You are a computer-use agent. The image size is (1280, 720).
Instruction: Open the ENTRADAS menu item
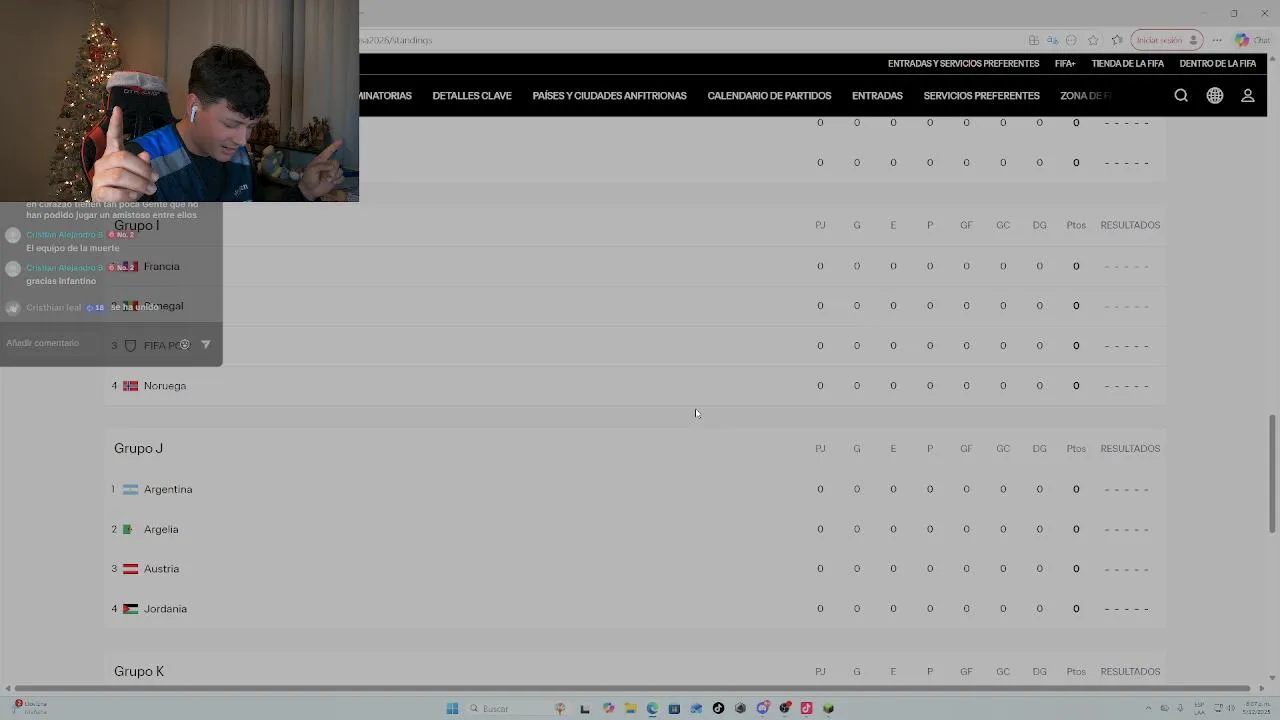(x=877, y=96)
